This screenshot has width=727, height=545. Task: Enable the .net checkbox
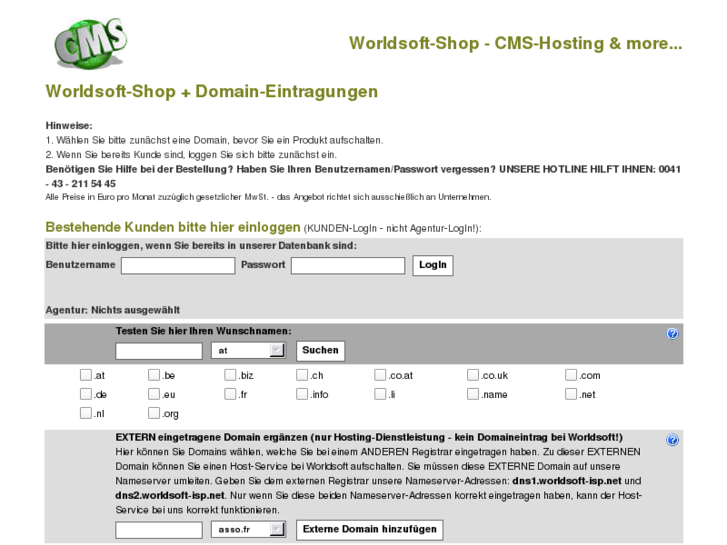[x=571, y=394]
